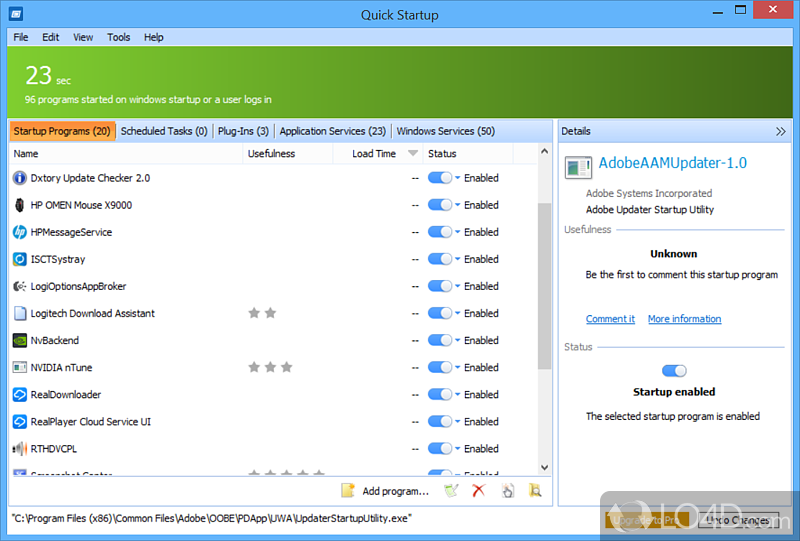Open status dropdown arrow for RealDownloader
The image size is (800, 541).
[x=458, y=395]
